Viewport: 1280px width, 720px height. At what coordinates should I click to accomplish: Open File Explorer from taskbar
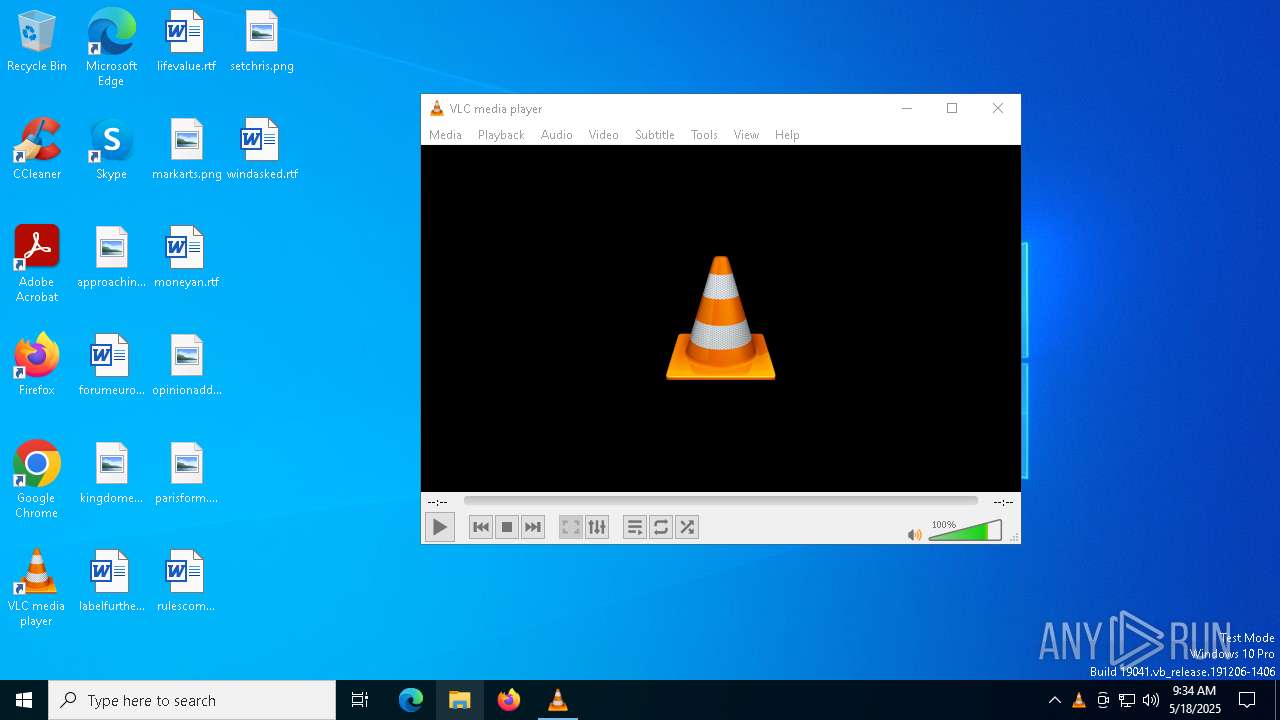tap(460, 700)
